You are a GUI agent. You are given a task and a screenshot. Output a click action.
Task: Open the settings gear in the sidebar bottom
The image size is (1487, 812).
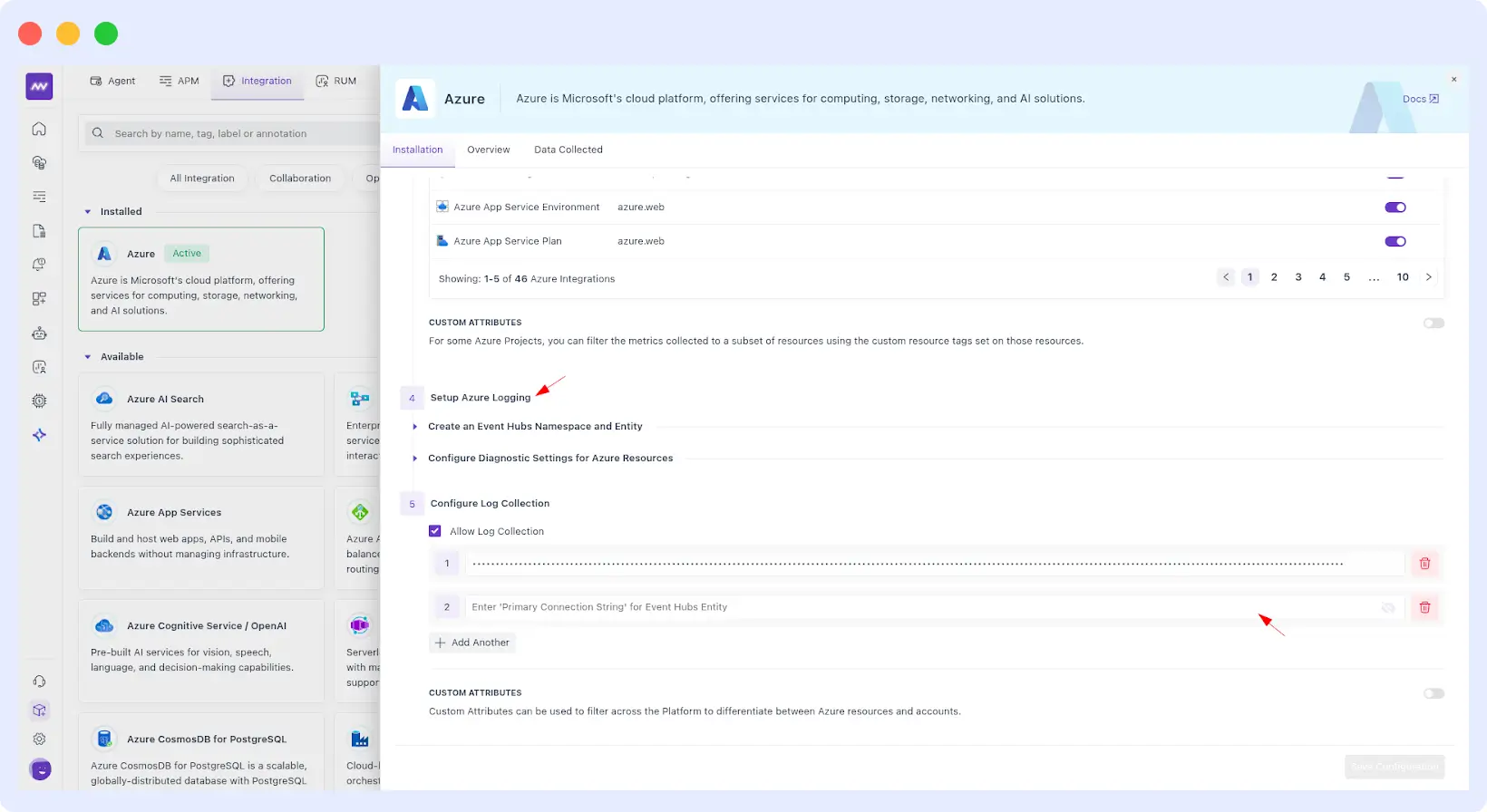click(39, 739)
